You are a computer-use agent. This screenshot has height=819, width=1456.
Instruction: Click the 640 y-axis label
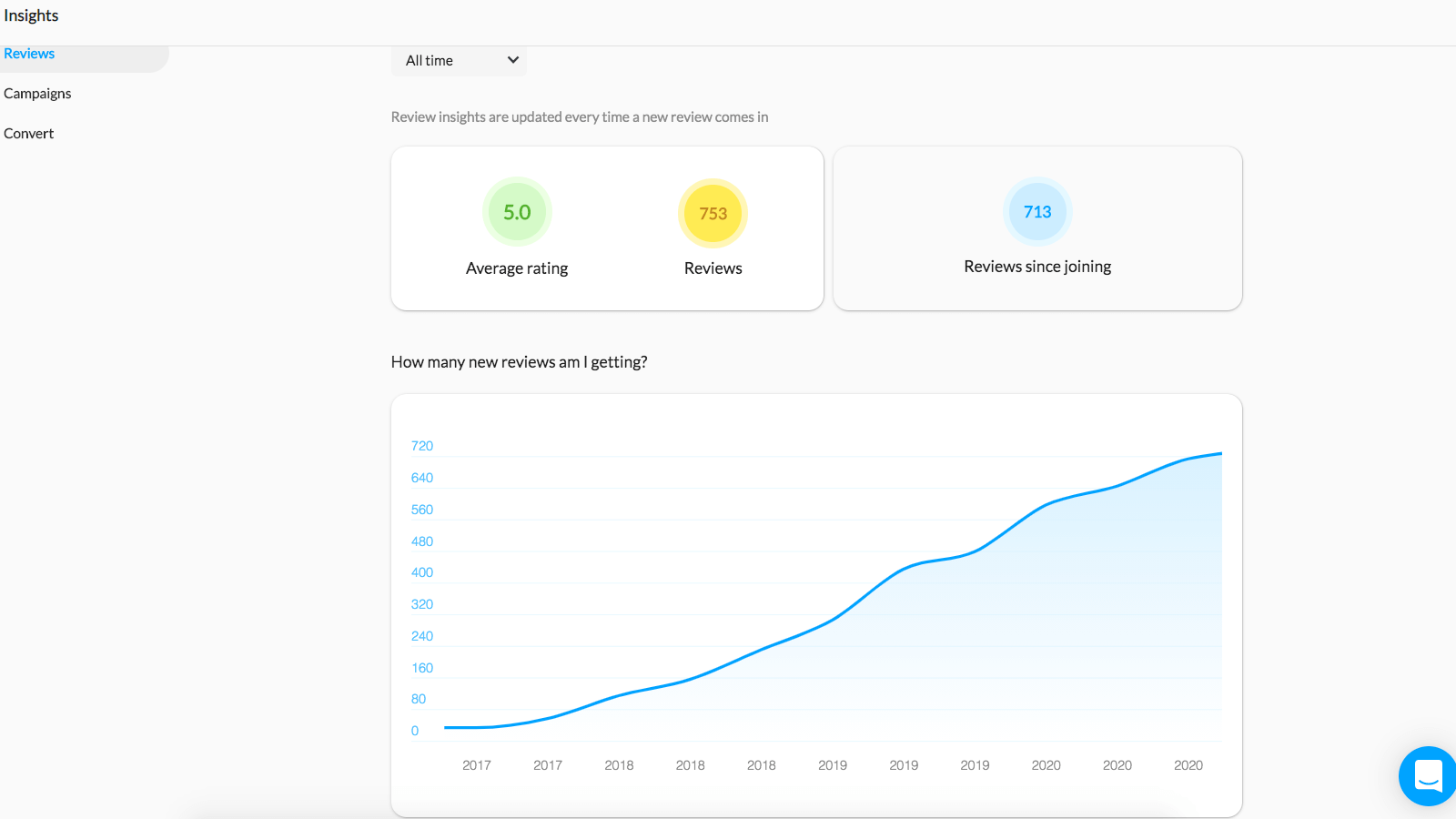click(422, 478)
